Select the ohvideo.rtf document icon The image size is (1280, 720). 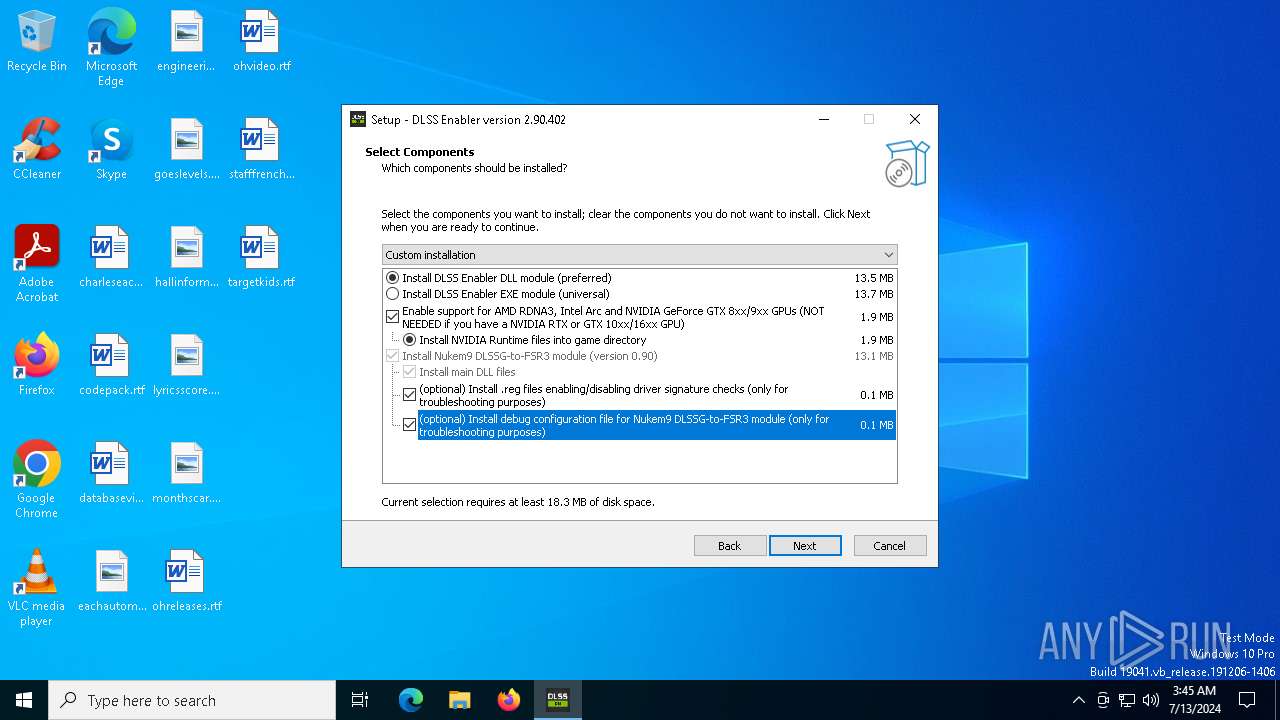point(260,42)
